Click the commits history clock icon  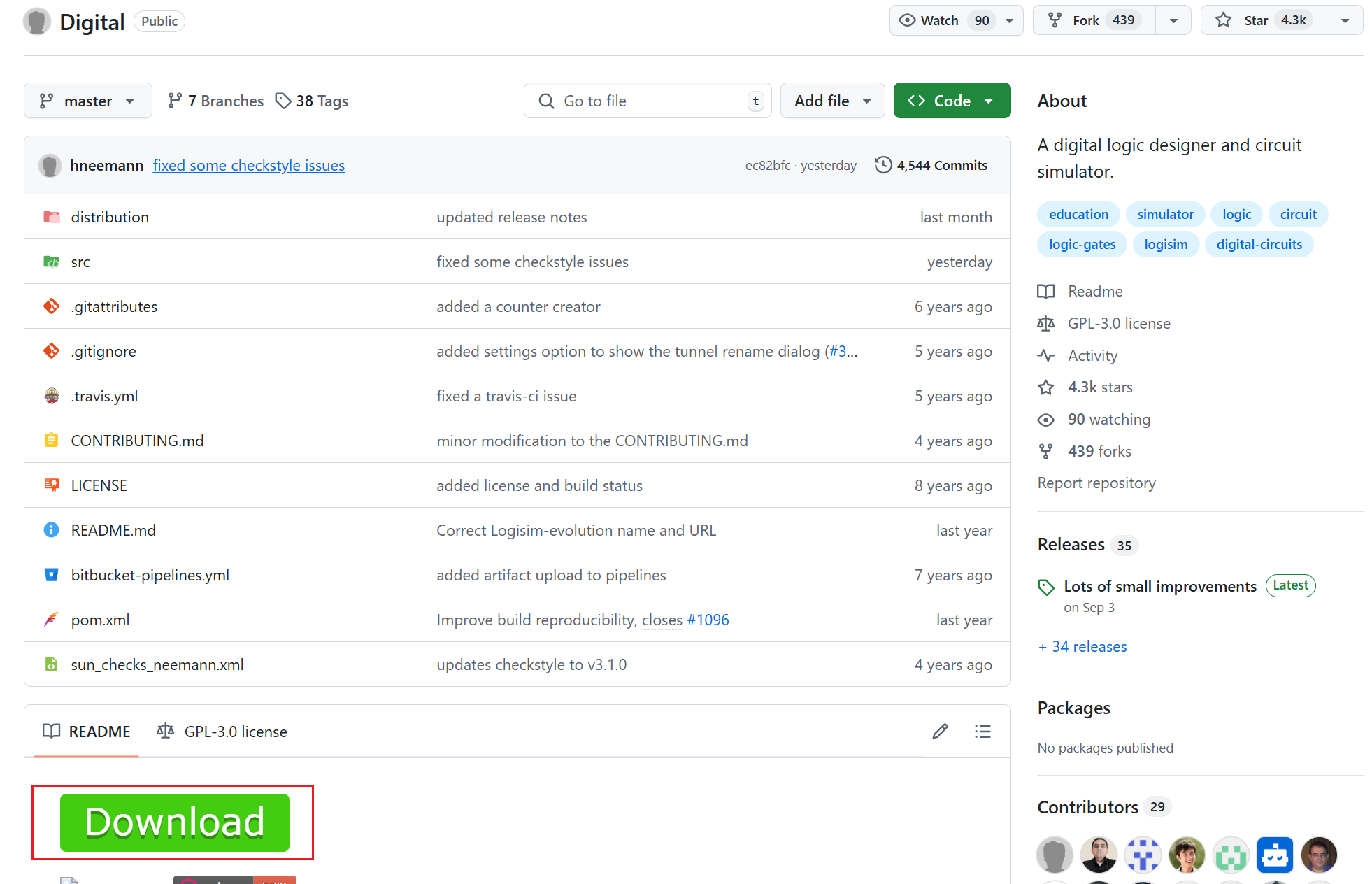tap(883, 165)
